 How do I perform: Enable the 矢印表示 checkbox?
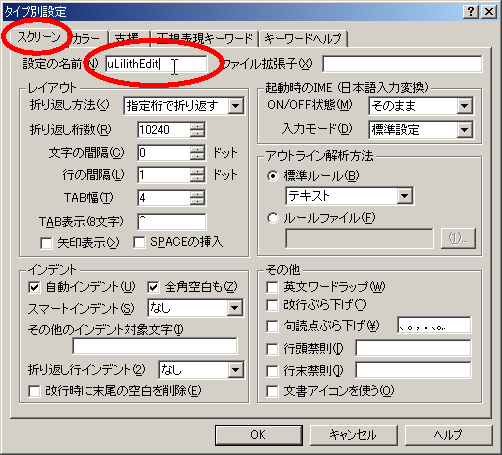[46, 243]
